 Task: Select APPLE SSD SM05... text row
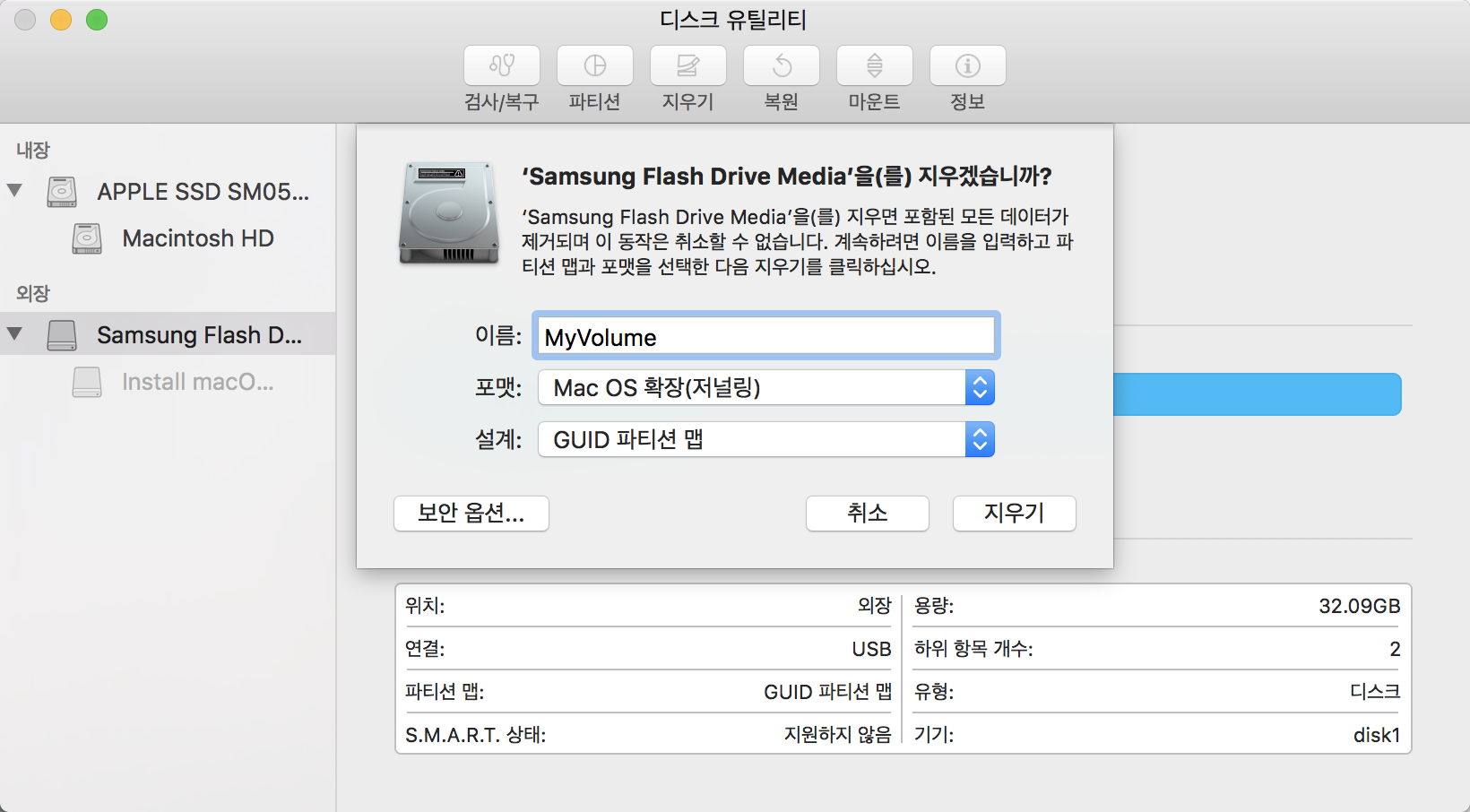tap(203, 192)
